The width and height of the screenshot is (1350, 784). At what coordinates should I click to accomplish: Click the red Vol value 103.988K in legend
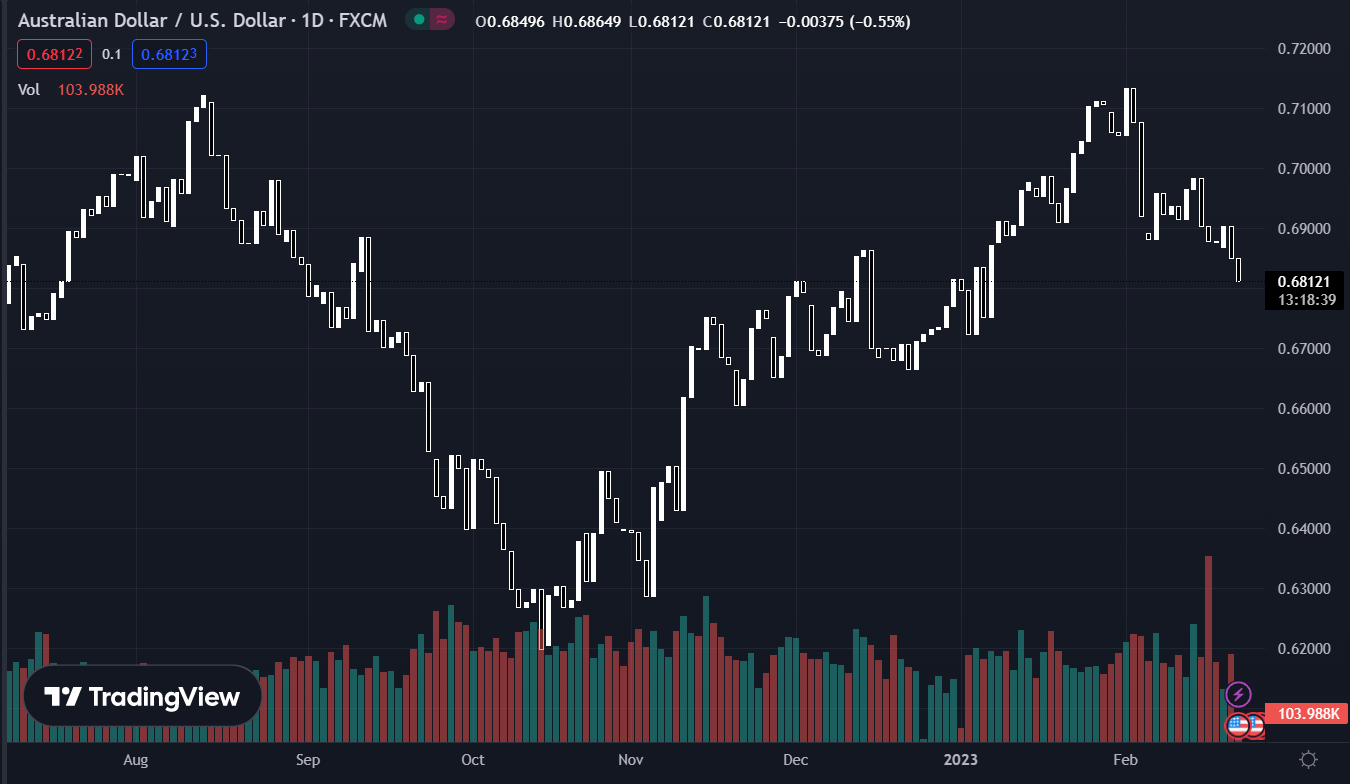click(x=91, y=90)
